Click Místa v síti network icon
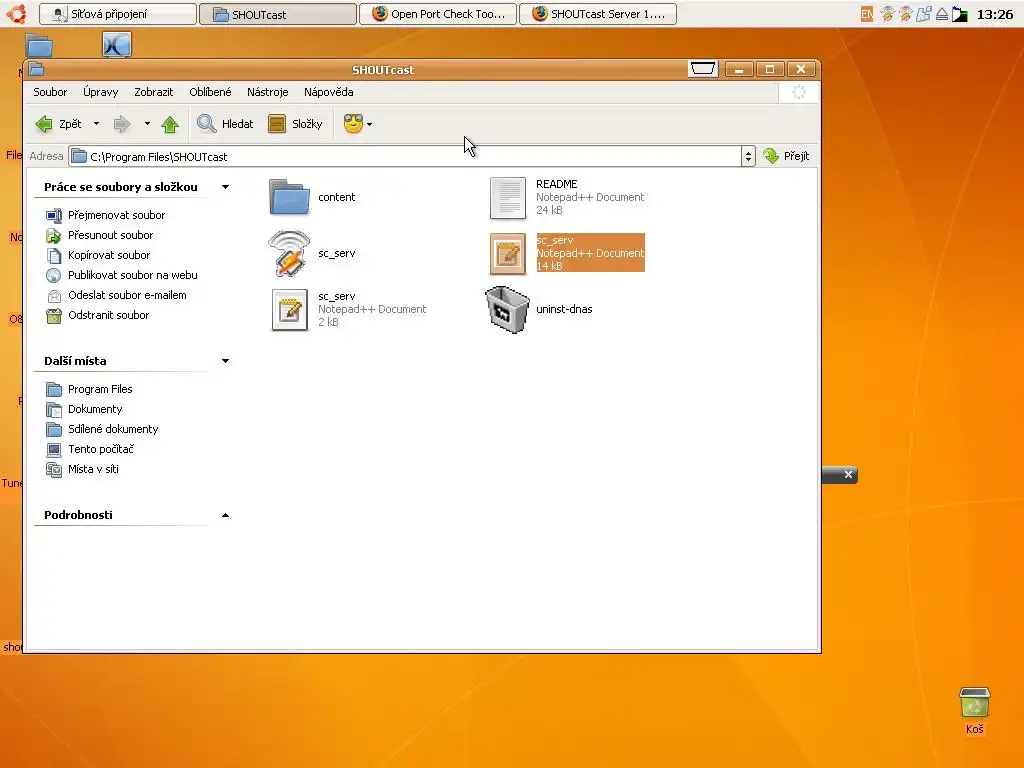Image resolution: width=1024 pixels, height=768 pixels. (54, 470)
